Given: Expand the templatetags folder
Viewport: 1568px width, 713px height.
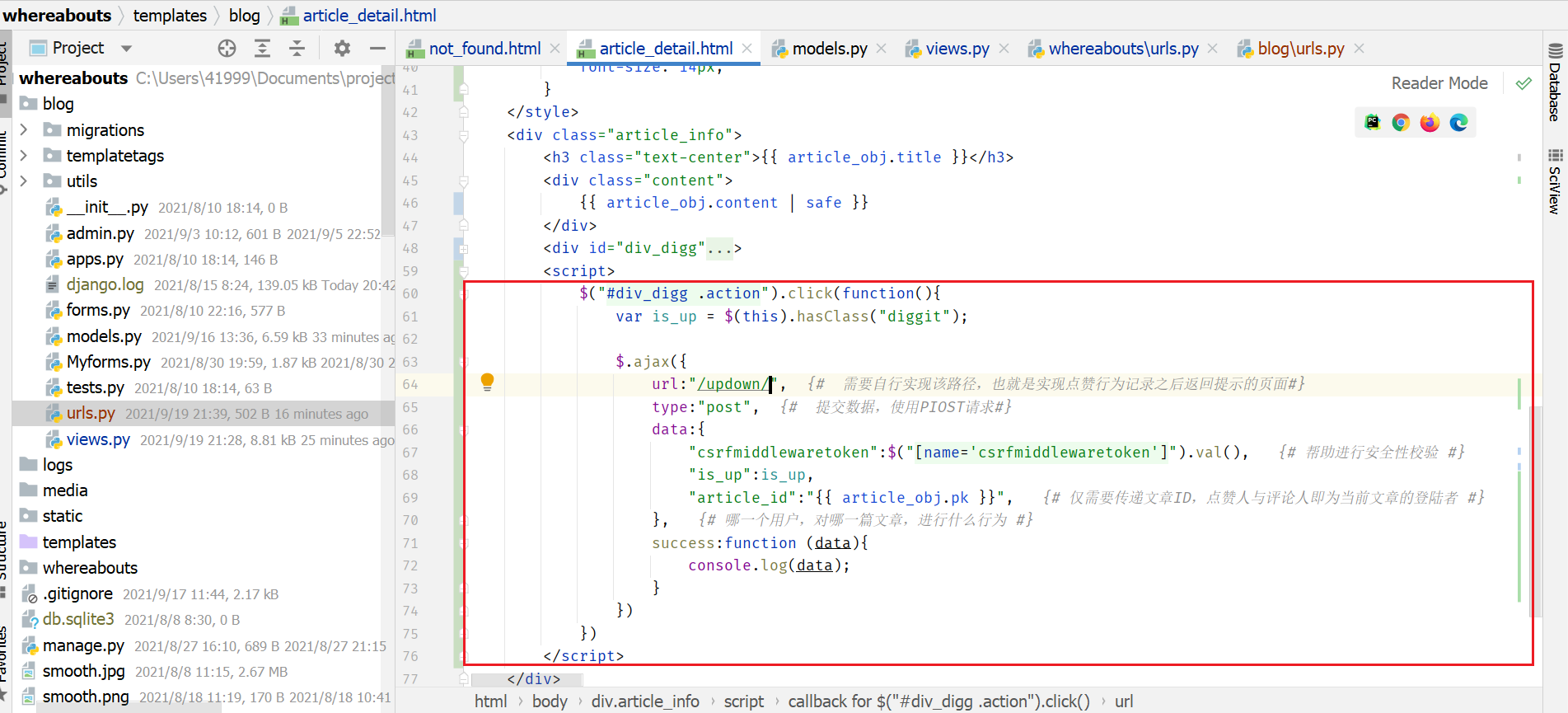Looking at the screenshot, I should (x=24, y=155).
